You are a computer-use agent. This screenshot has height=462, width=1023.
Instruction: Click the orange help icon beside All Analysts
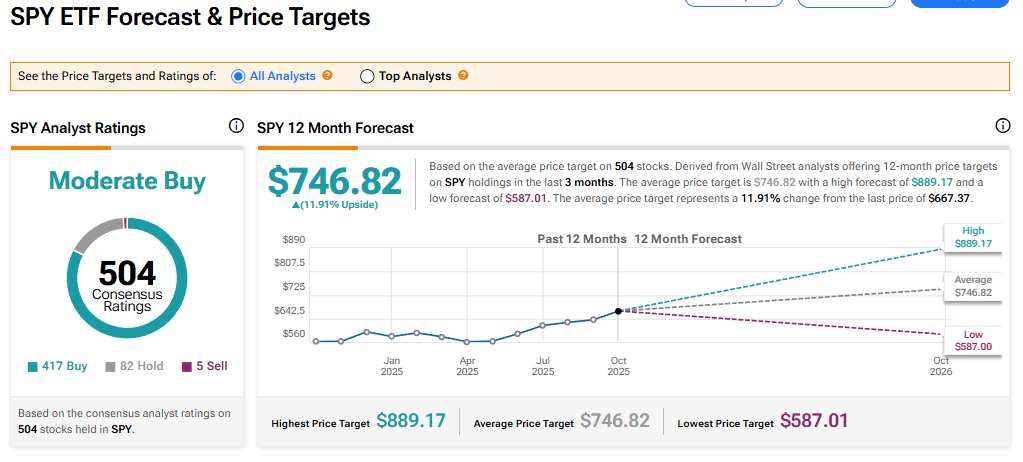pyautogui.click(x=327, y=76)
